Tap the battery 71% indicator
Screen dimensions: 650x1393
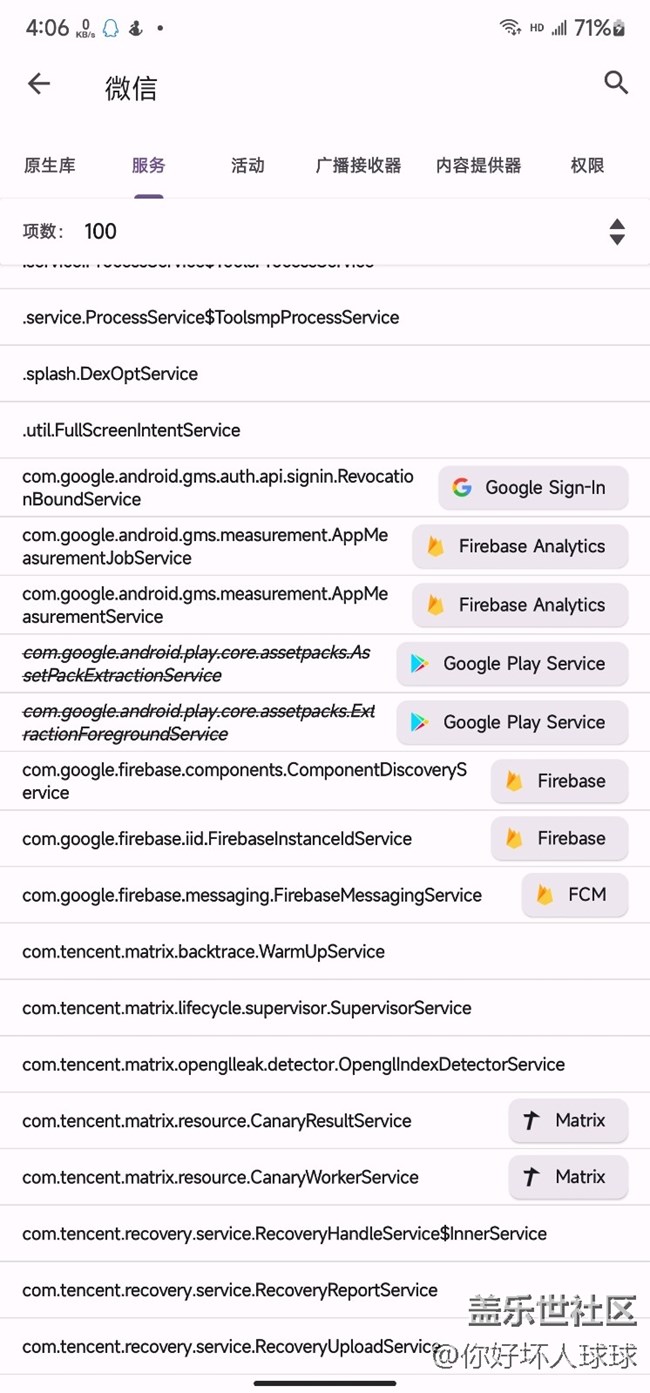click(x=600, y=28)
